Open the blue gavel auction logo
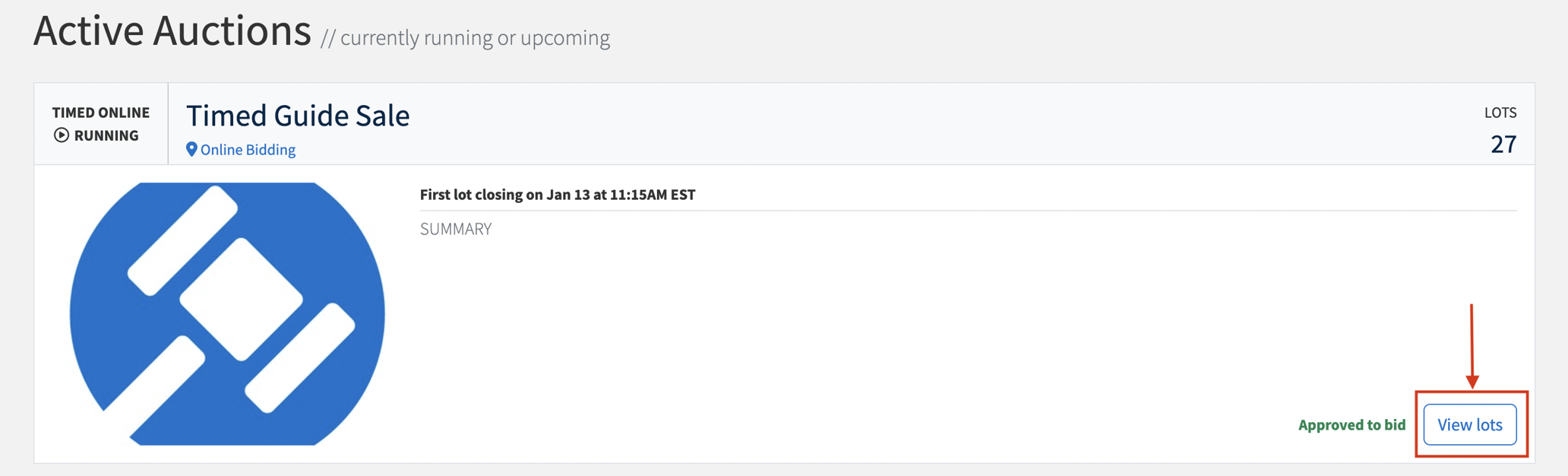The height and width of the screenshot is (476, 1568). click(227, 313)
